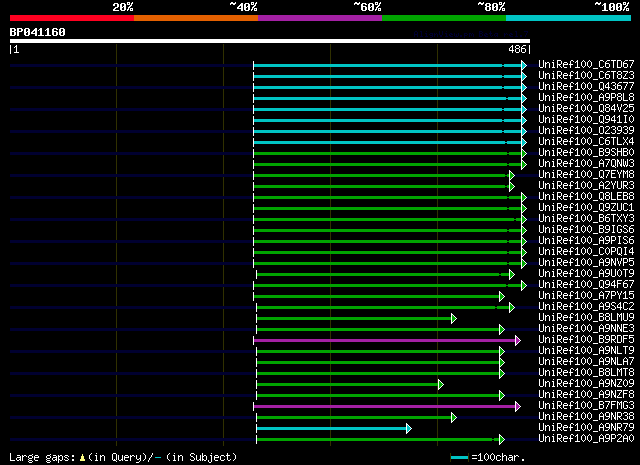Click the purple ~60% identity legend segment
This screenshot has width=640, height=465.
320,18
